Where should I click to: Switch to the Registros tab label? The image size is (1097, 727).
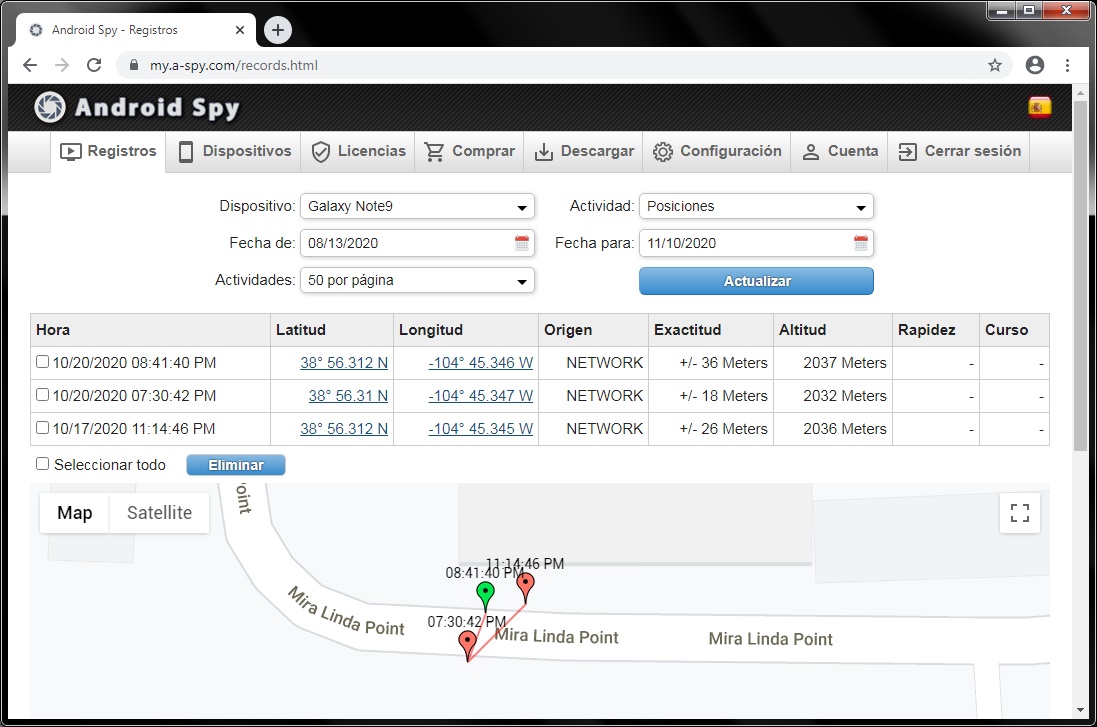[x=122, y=151]
